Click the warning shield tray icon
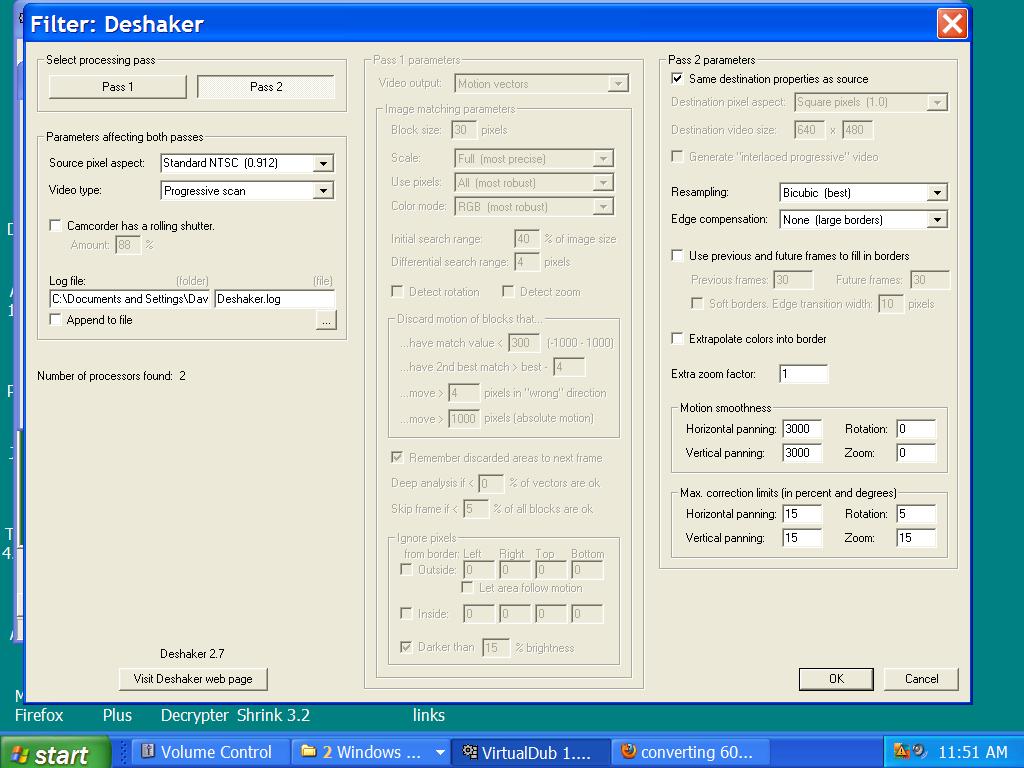The height and width of the screenshot is (768, 1024). tap(901, 752)
